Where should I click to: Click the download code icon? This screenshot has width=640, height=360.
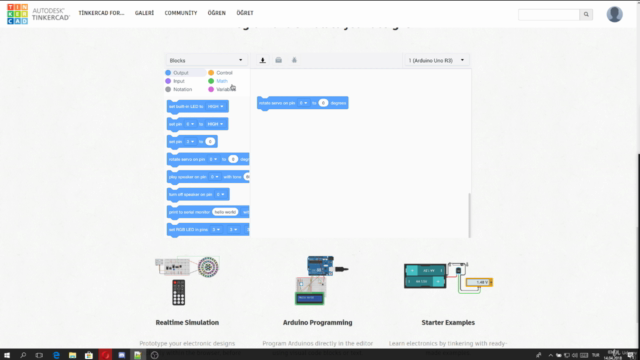point(262,60)
